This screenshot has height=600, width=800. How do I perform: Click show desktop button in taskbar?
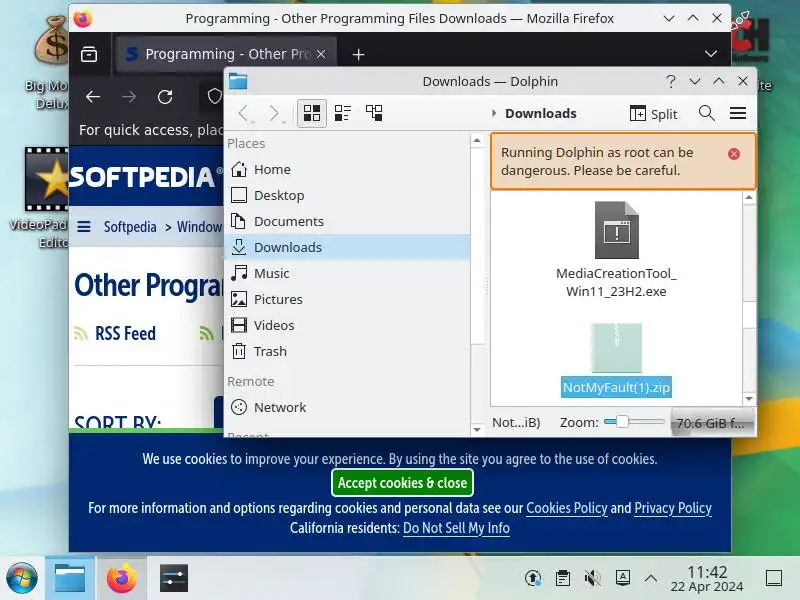[774, 578]
